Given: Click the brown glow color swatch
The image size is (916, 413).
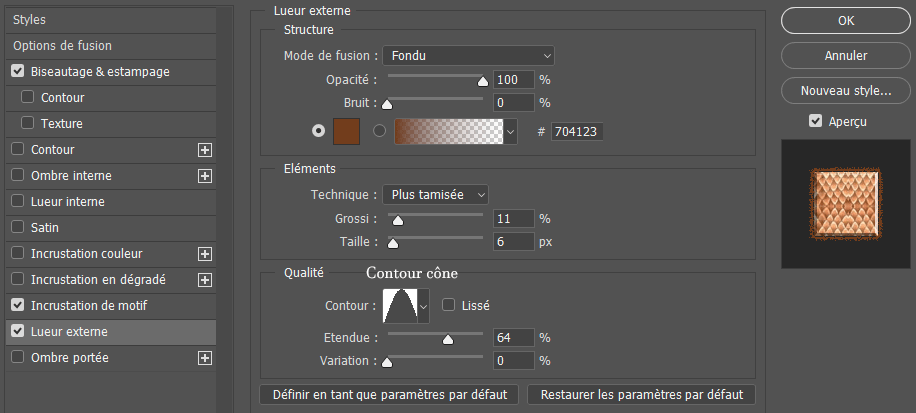Looking at the screenshot, I should 345,131.
